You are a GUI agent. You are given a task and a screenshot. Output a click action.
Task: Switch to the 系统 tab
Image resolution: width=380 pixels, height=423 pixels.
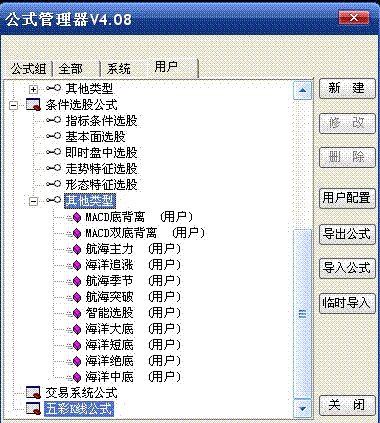(x=123, y=69)
